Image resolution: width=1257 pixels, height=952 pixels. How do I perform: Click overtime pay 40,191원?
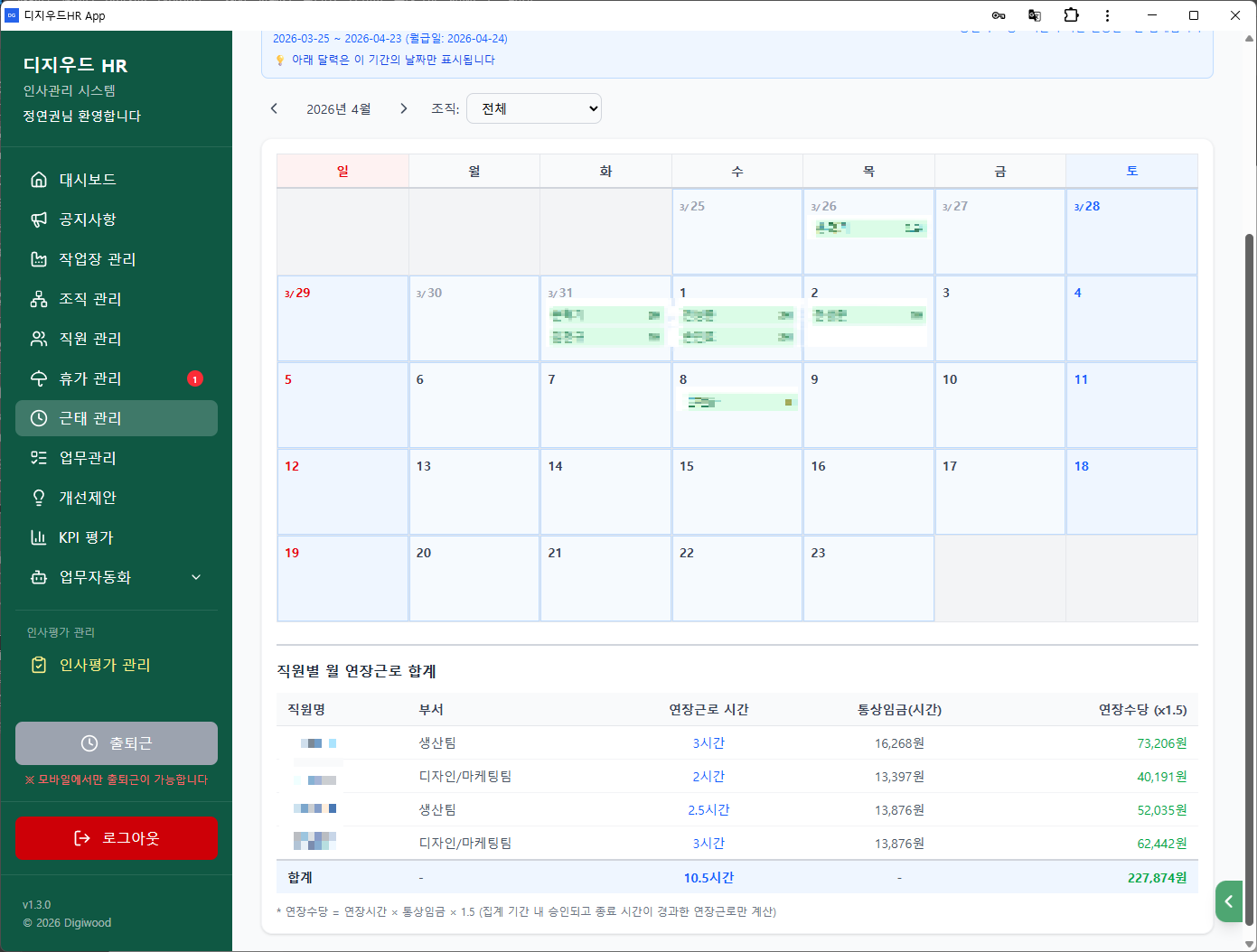pyautogui.click(x=1162, y=777)
